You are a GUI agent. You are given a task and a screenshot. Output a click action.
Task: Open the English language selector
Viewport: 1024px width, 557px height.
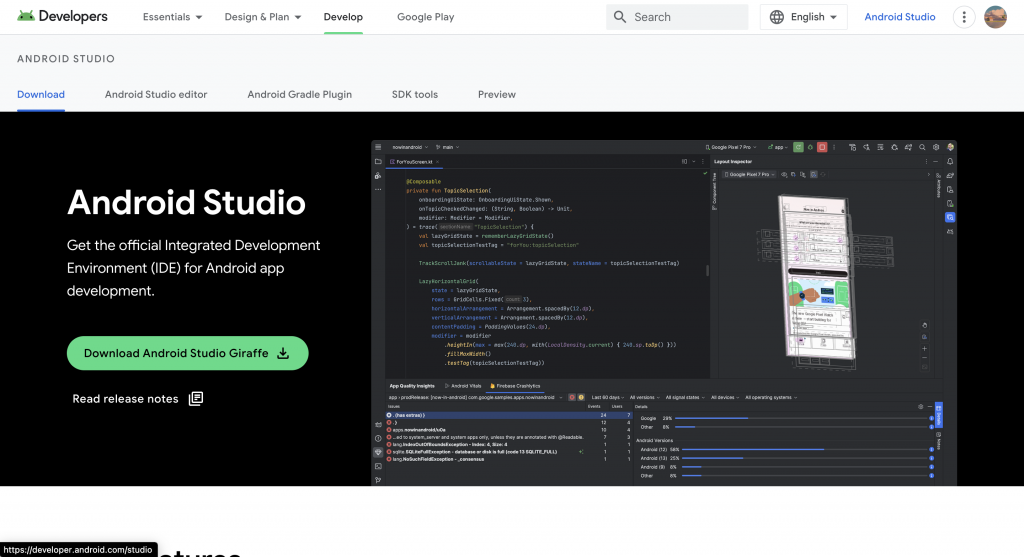(x=803, y=17)
